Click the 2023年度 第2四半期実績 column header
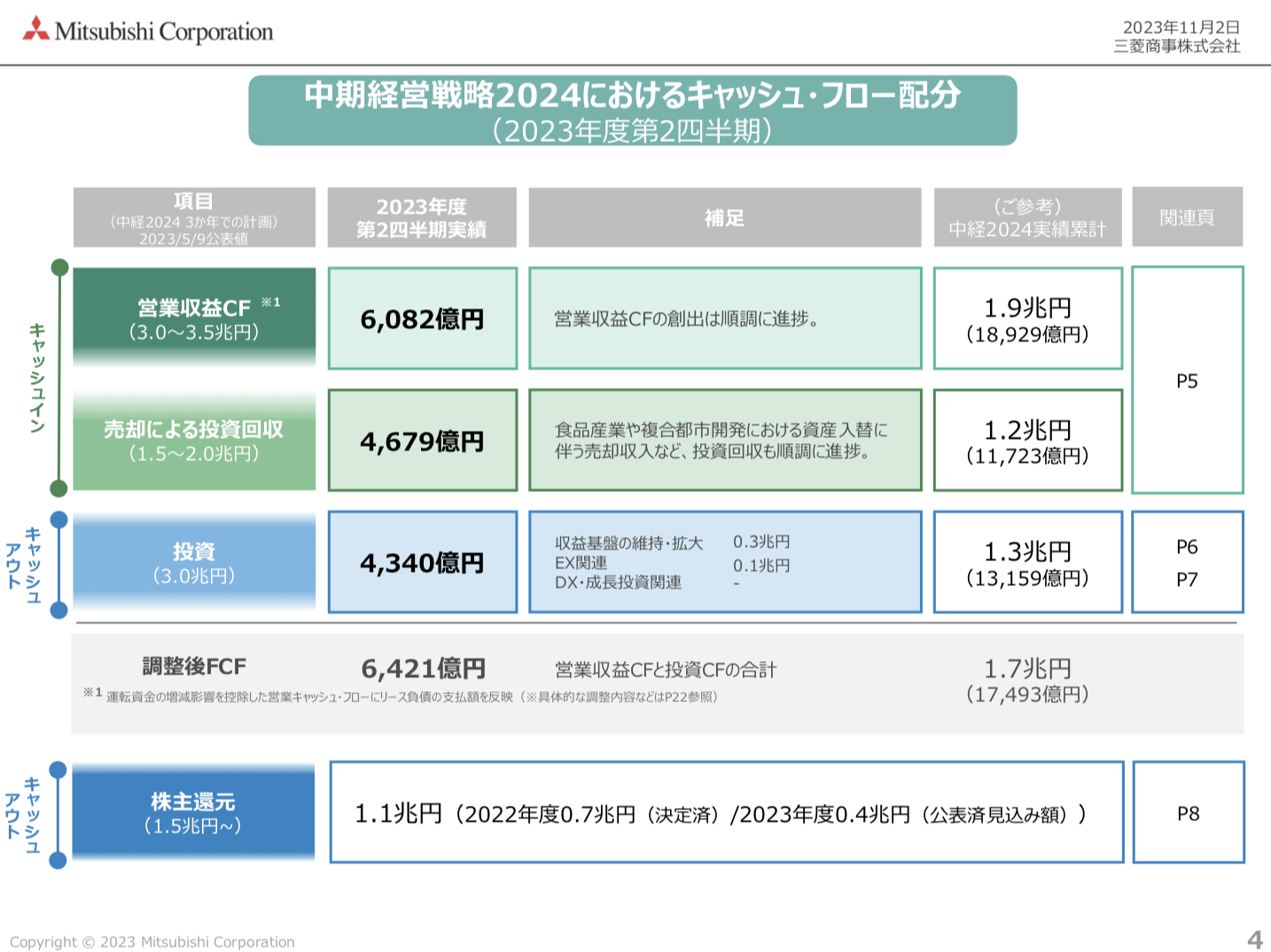This screenshot has width=1271, height=952. click(x=422, y=217)
